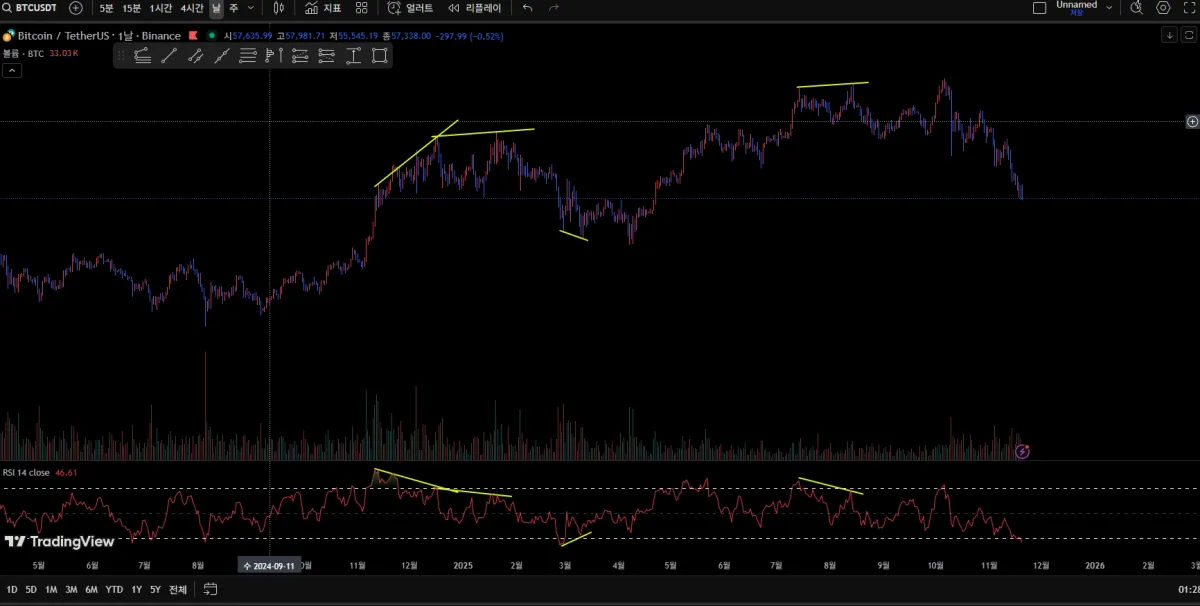Screen dimensions: 1200x606
Task: Select the plain trend line tool in favorites bar
Action: [x=169, y=56]
